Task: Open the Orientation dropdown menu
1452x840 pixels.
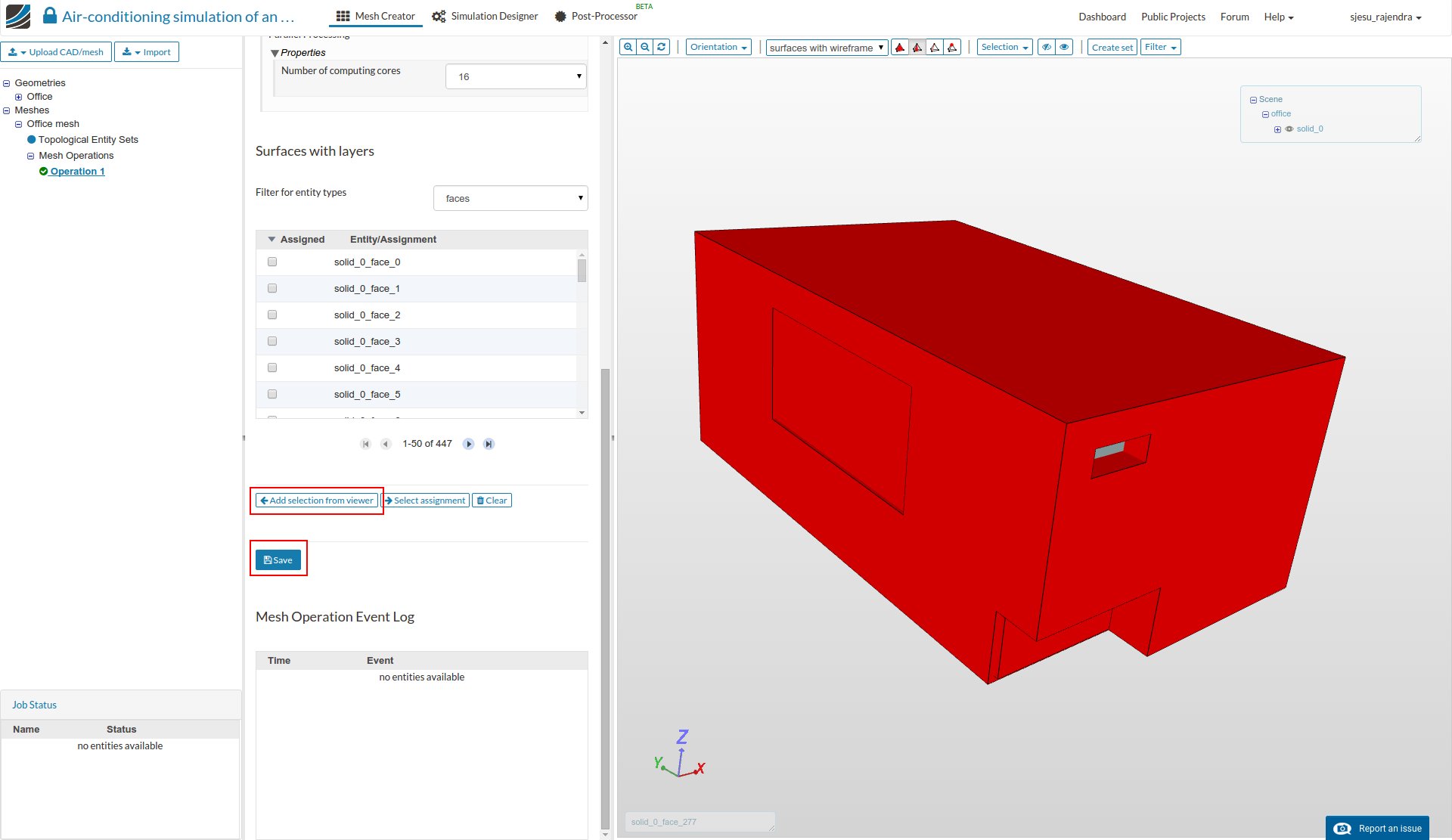Action: click(718, 47)
